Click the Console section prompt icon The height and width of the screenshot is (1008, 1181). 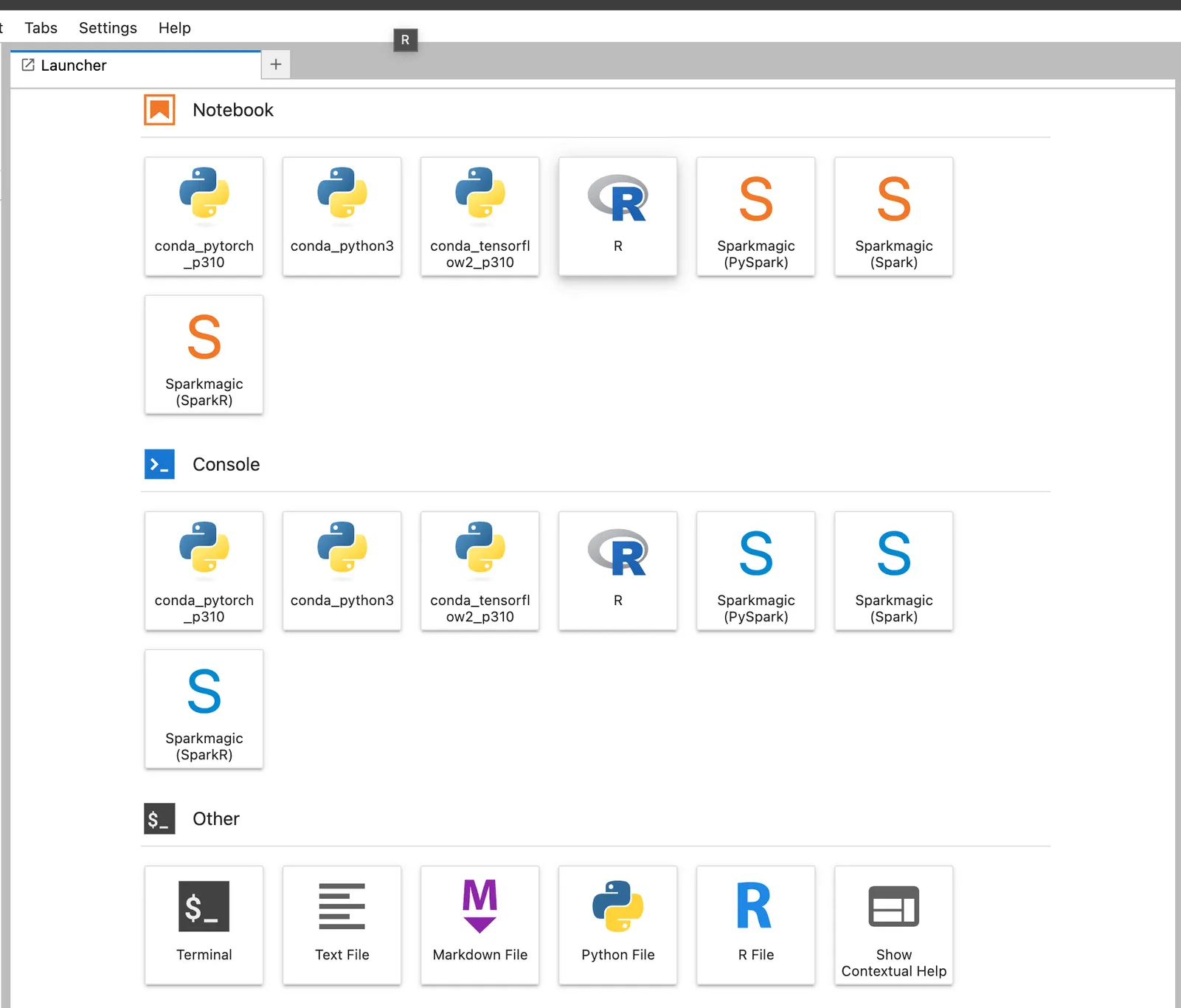tap(159, 464)
